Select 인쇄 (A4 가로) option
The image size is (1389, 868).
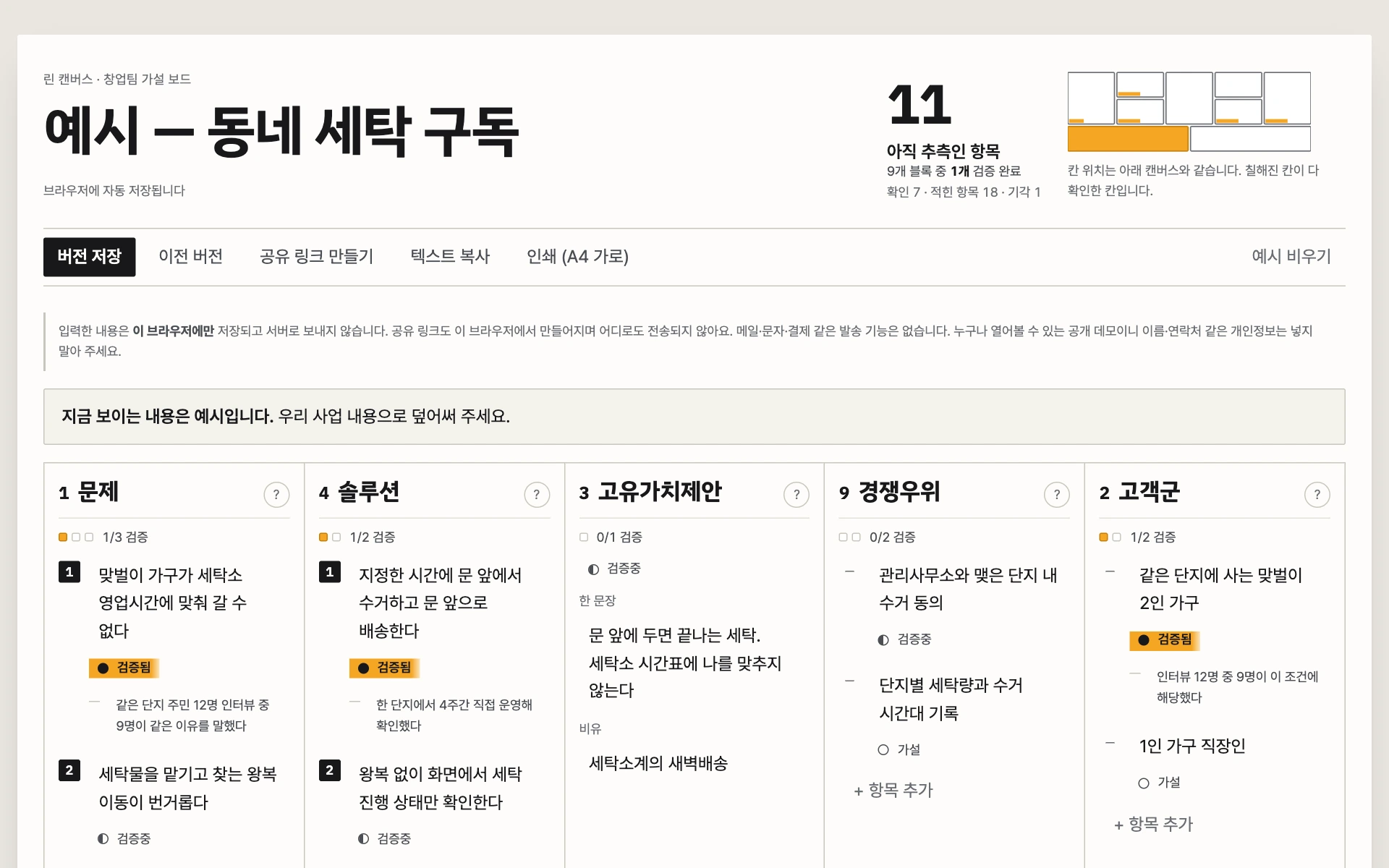(x=577, y=257)
